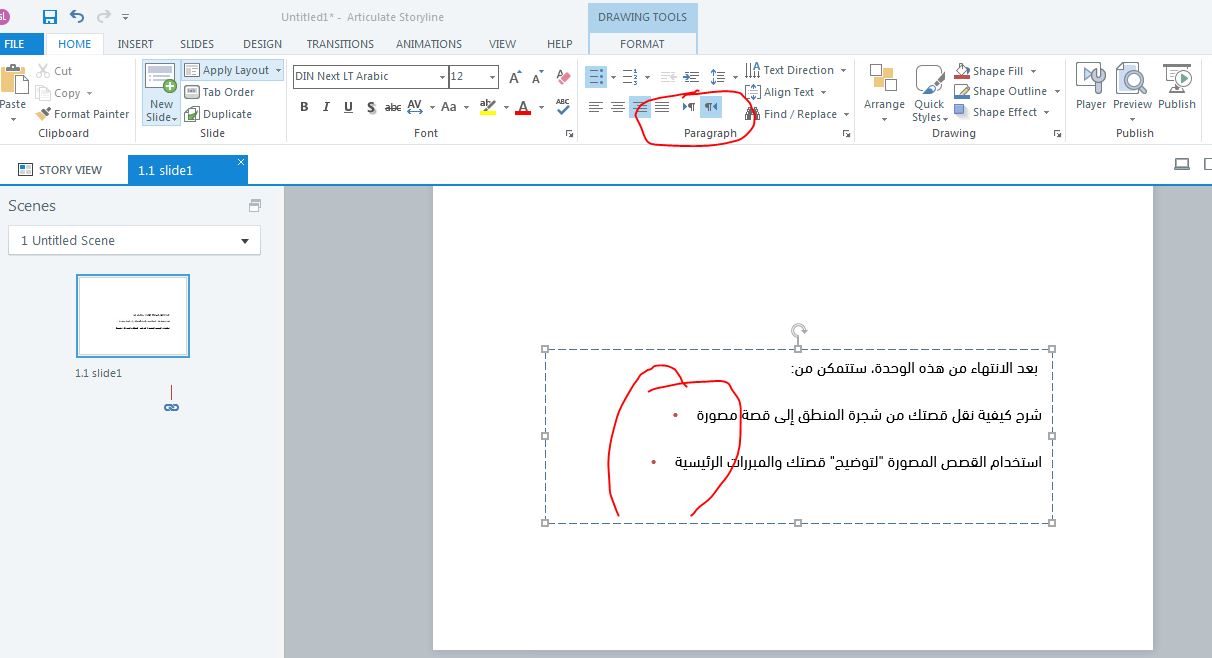Open the Quick Styles gallery
This screenshot has width=1212, height=658.
(929, 93)
